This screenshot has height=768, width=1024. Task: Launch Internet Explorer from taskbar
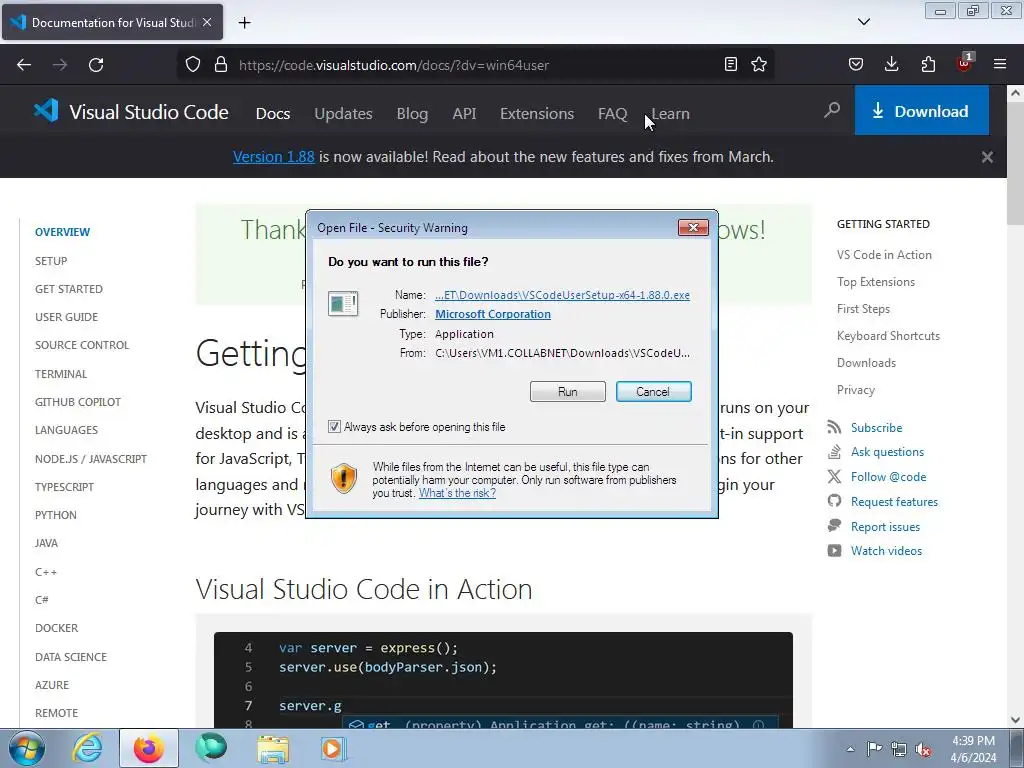tap(87, 748)
